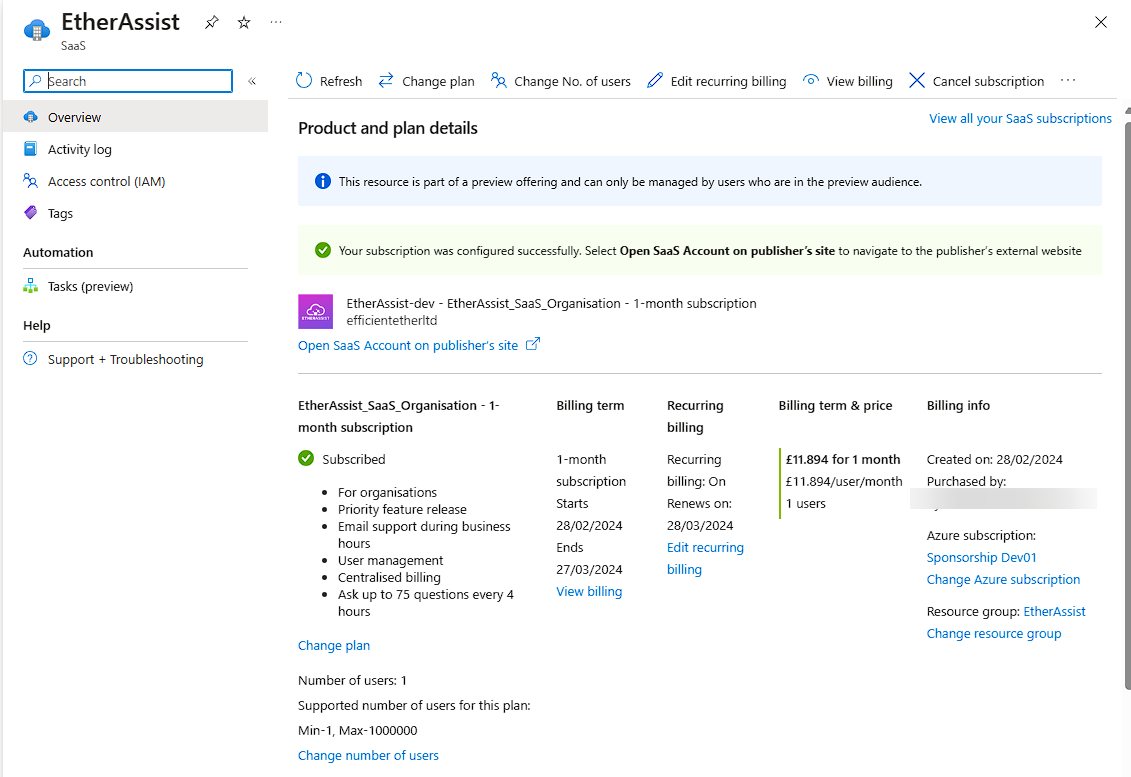This screenshot has height=777, width=1131.
Task: Click the green success checkmark in banner
Action: (x=323, y=250)
